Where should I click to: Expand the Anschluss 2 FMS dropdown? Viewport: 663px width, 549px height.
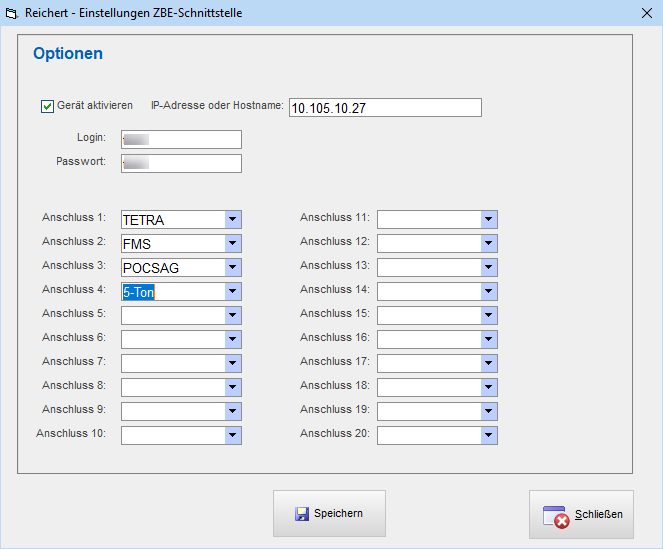coord(232,244)
